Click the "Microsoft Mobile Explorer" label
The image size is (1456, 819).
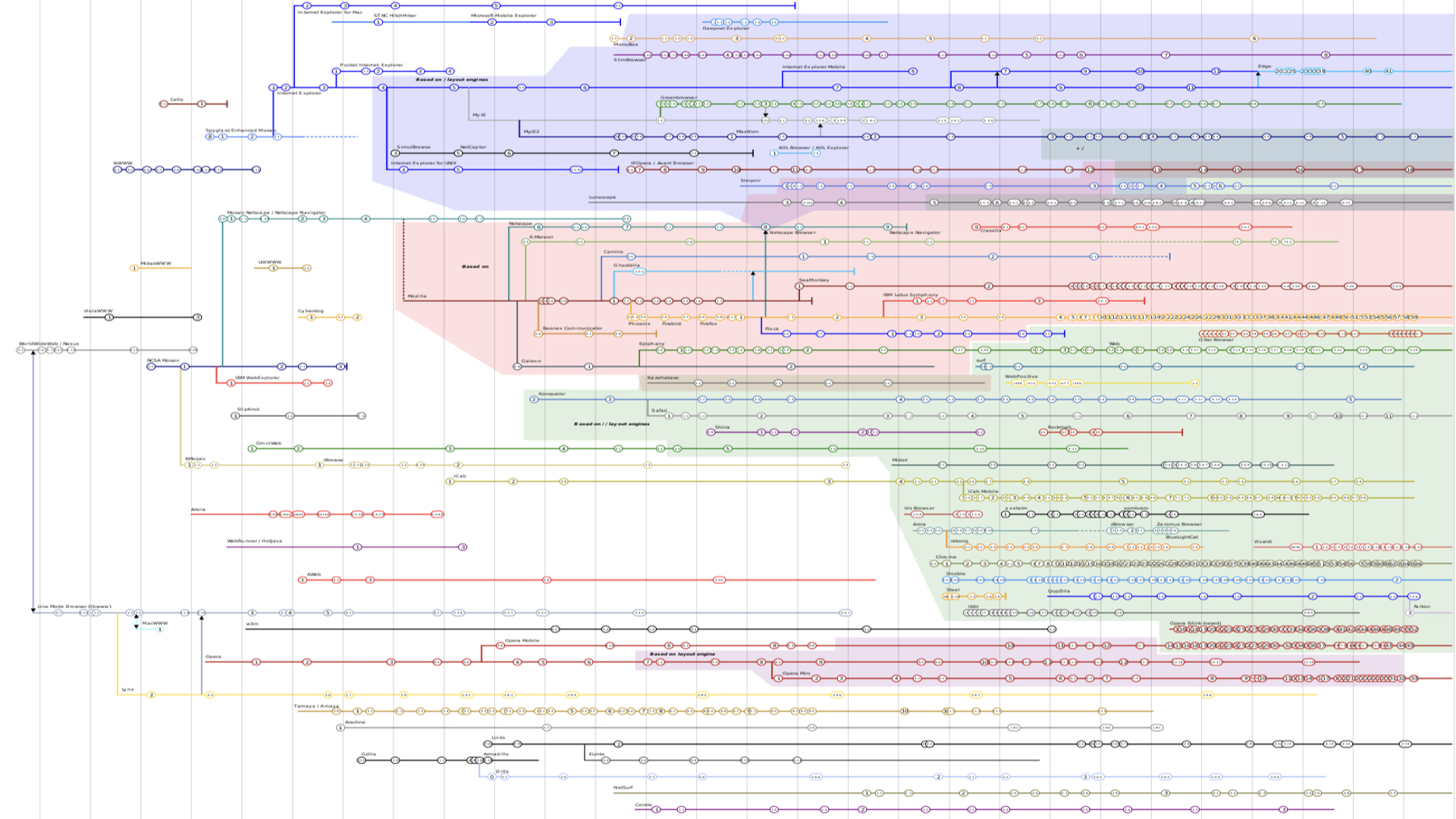point(504,15)
